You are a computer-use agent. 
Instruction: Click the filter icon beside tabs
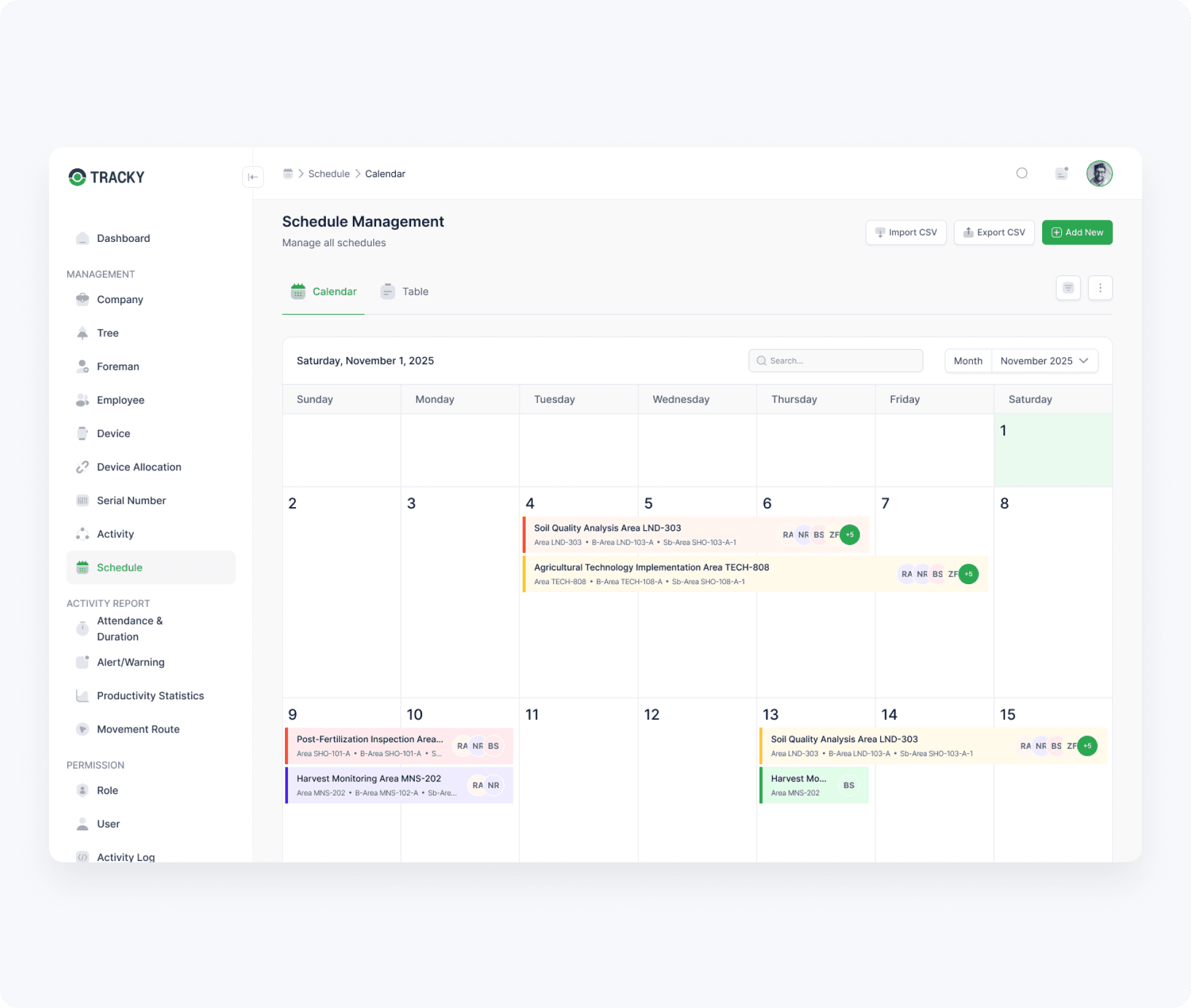click(x=1068, y=288)
